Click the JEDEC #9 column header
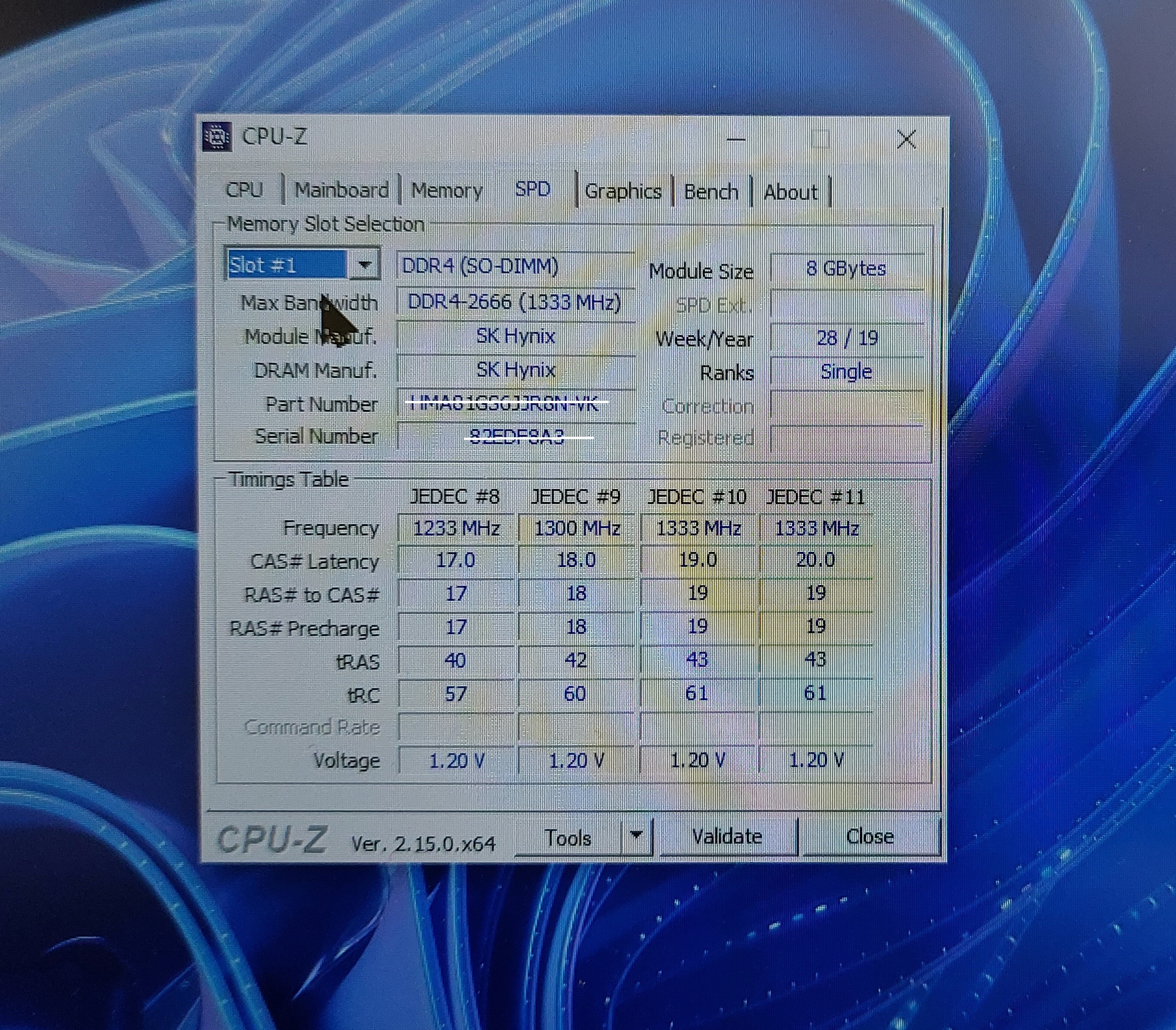 [x=576, y=497]
